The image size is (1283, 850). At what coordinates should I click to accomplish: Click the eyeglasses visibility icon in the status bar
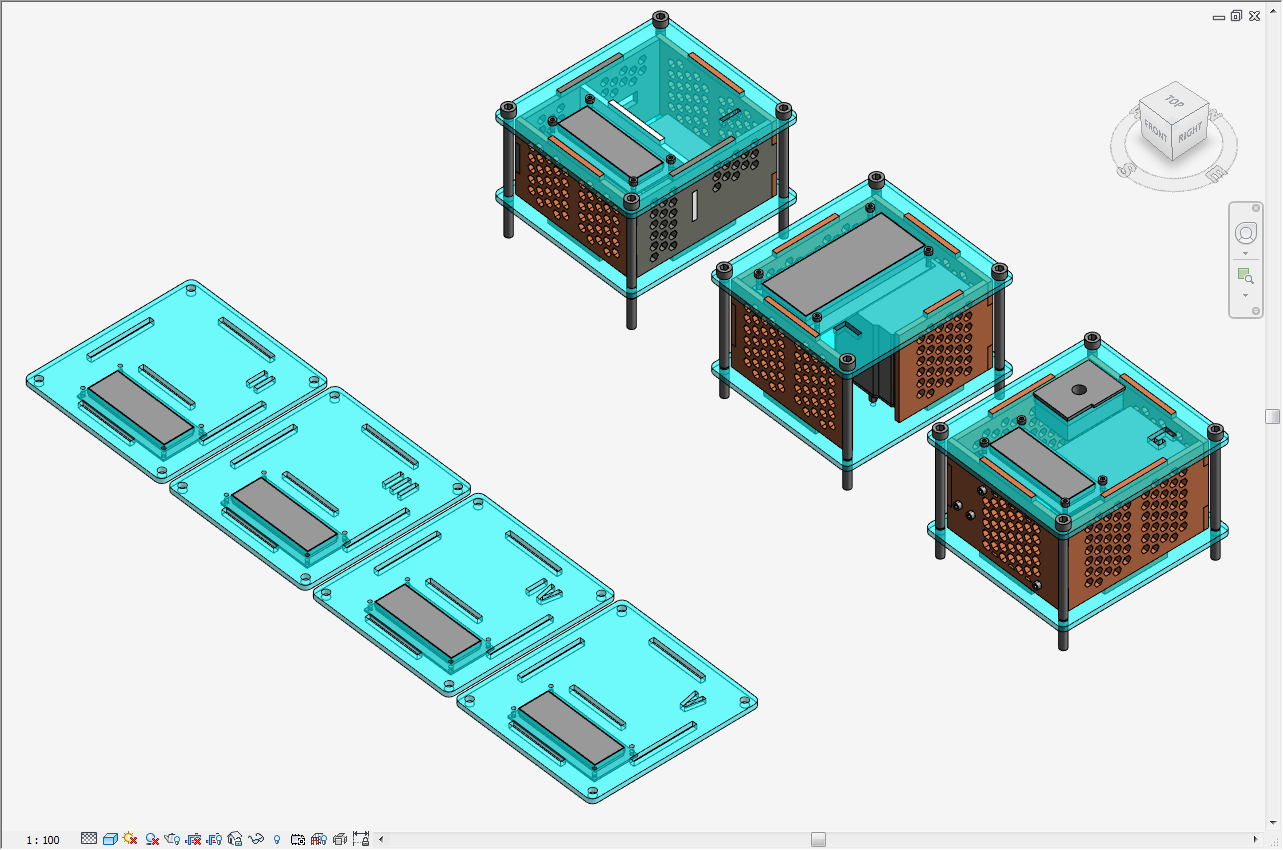256,839
